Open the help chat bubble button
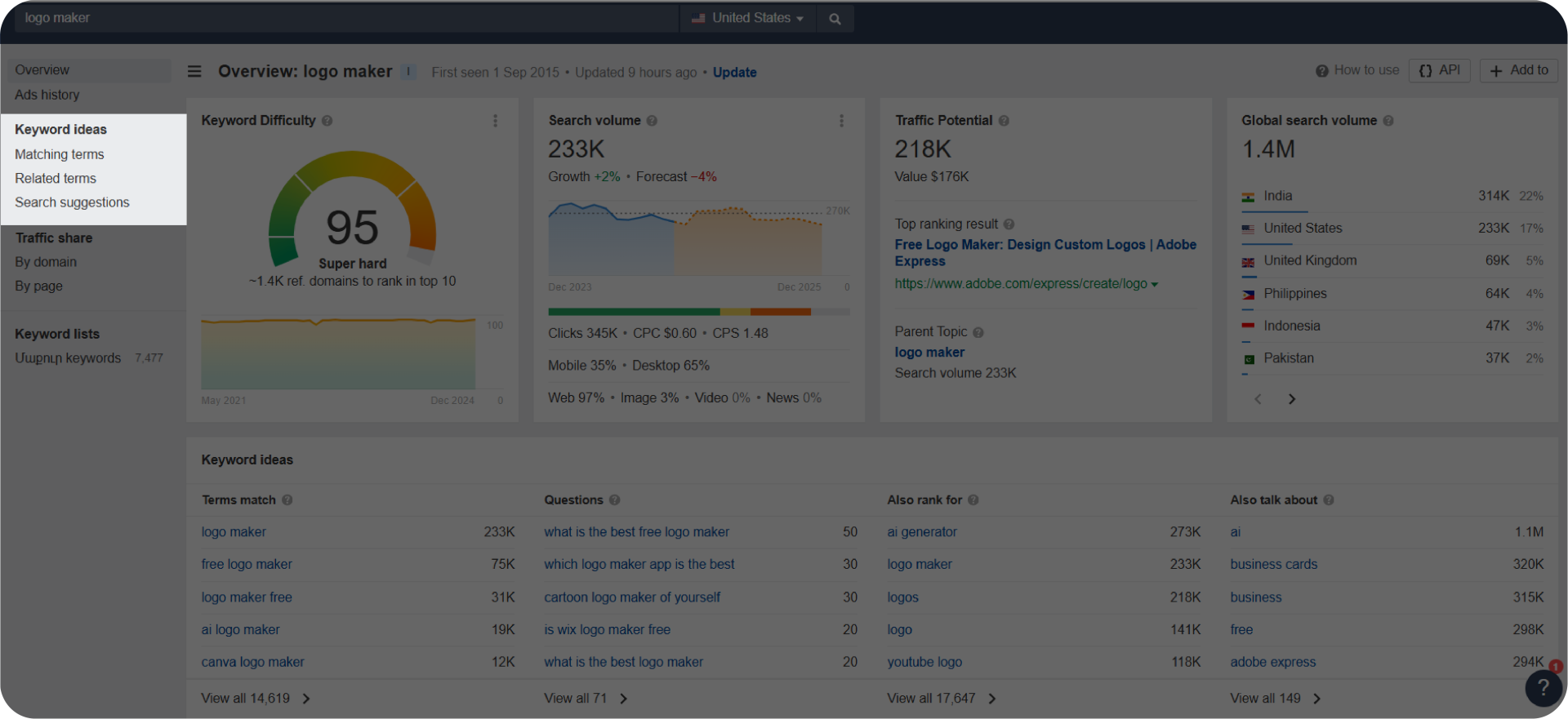 (1543, 688)
